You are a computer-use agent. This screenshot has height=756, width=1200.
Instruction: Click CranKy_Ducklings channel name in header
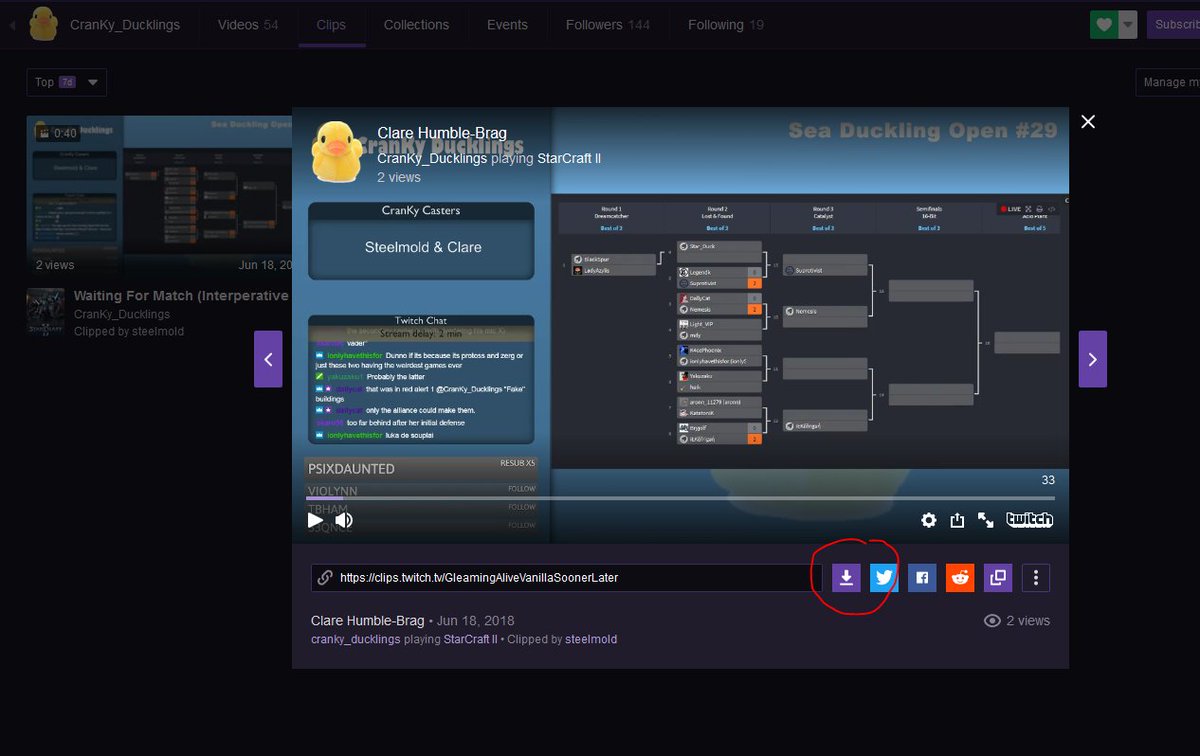[125, 25]
